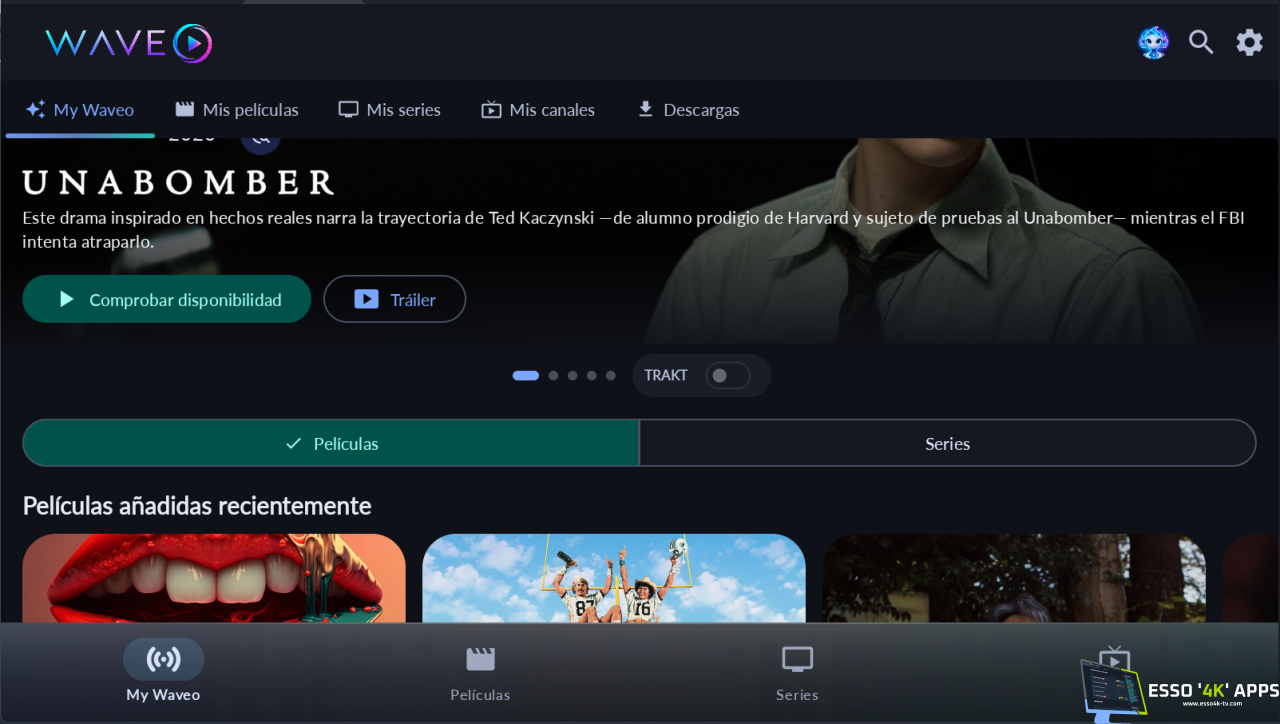Jump to the fifth carousel dot
The height and width of the screenshot is (724, 1280).
pos(611,376)
